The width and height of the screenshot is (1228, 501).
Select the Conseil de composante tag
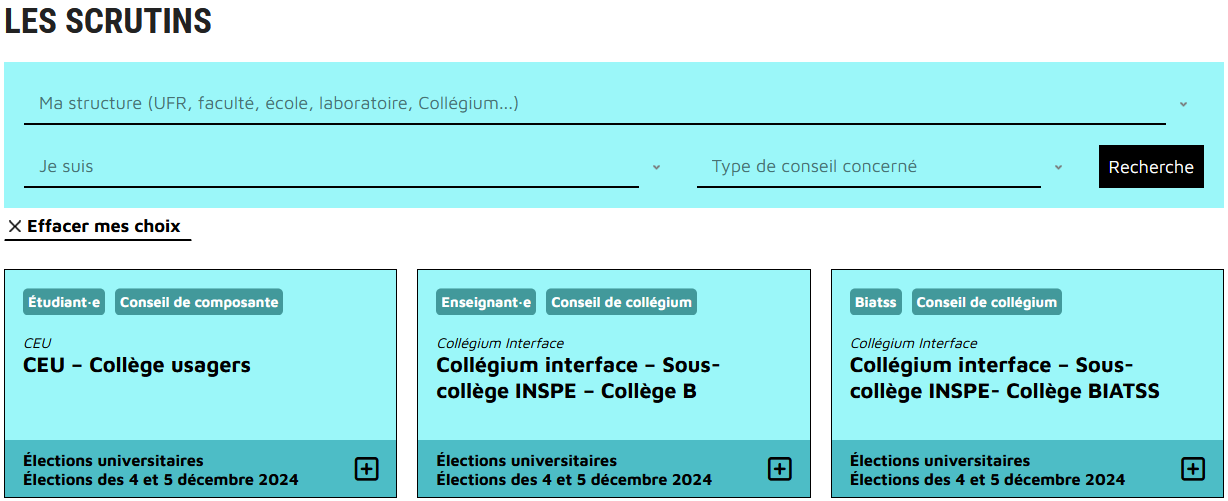(199, 302)
